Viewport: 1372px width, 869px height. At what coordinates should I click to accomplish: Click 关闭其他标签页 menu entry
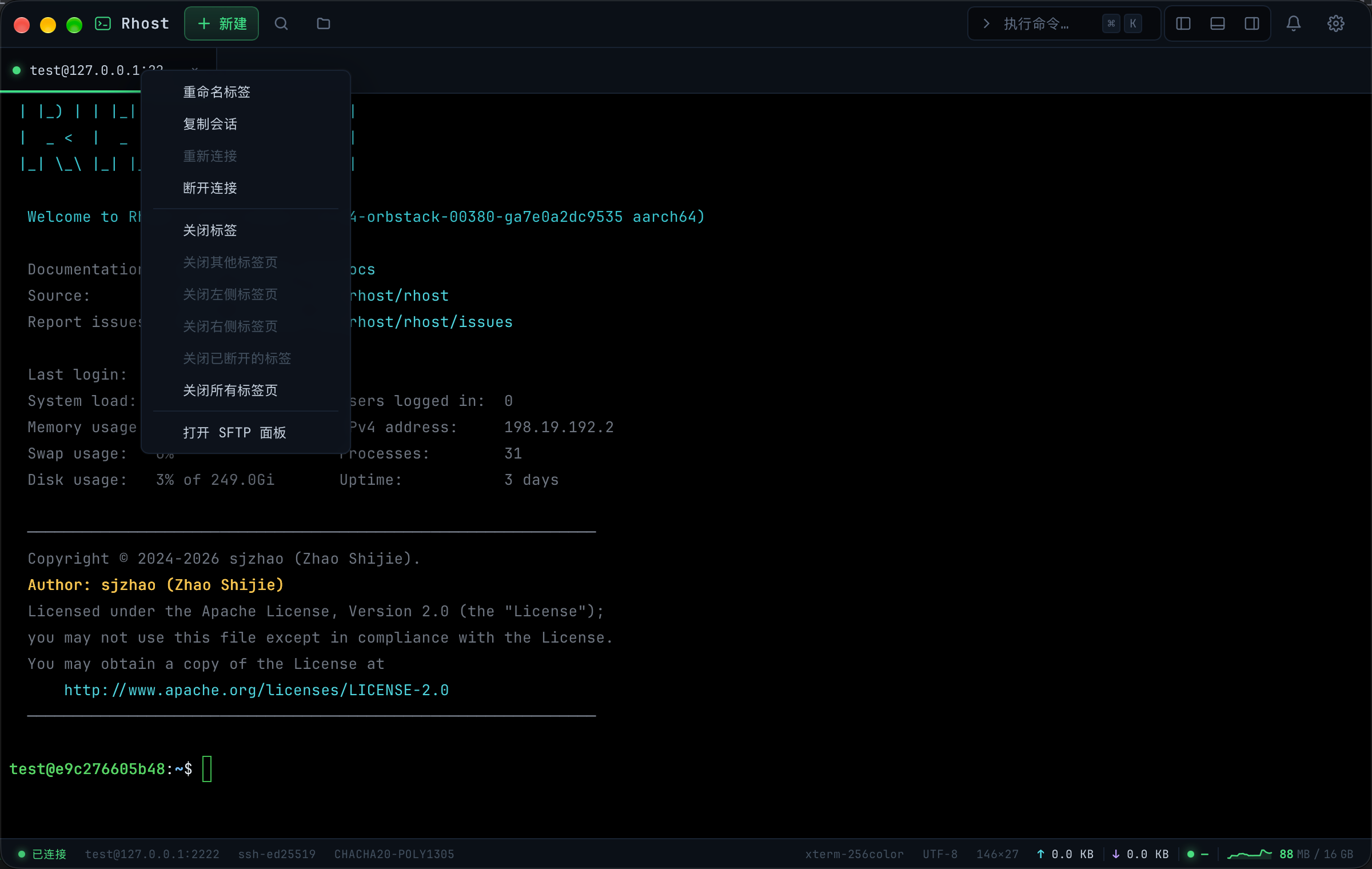coord(246,262)
